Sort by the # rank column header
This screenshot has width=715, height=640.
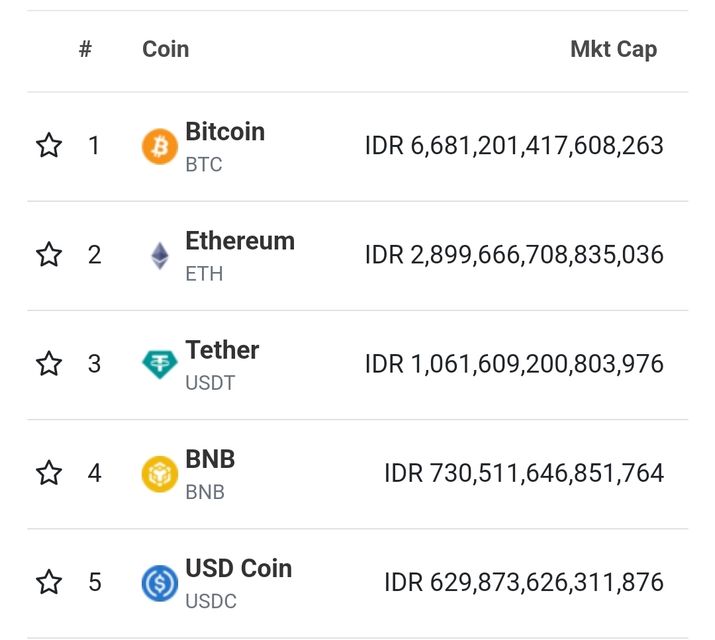[86, 49]
